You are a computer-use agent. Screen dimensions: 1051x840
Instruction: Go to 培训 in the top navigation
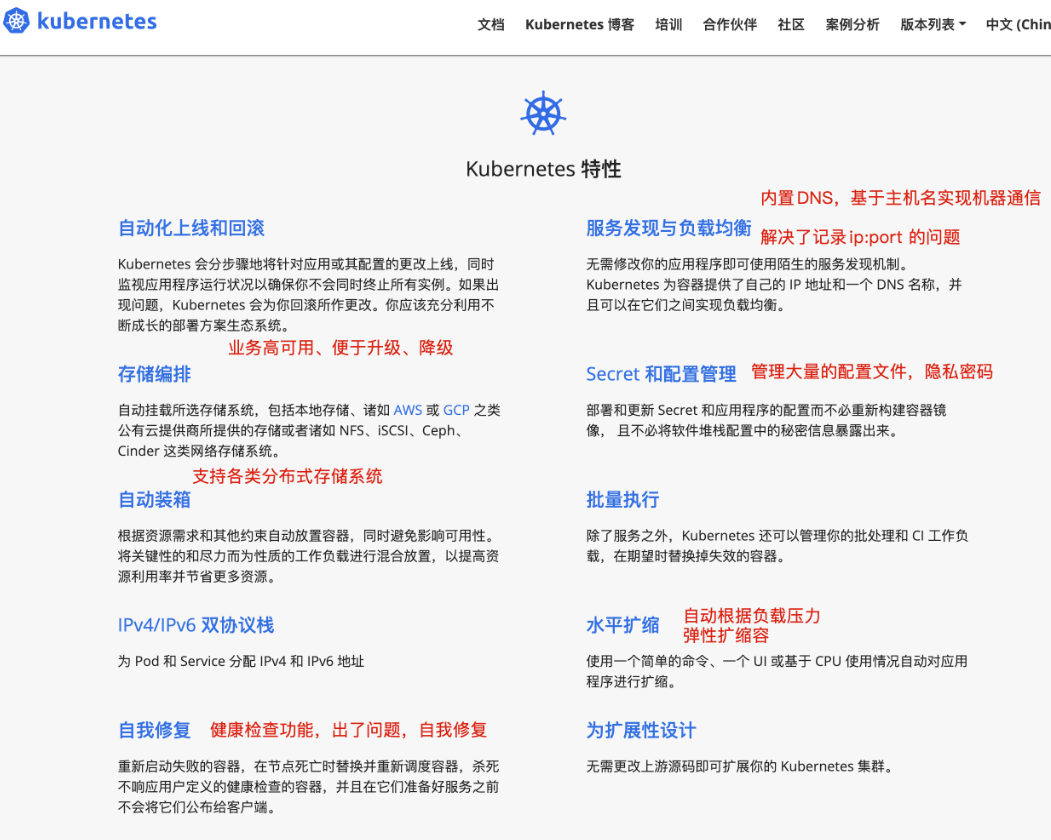click(668, 25)
